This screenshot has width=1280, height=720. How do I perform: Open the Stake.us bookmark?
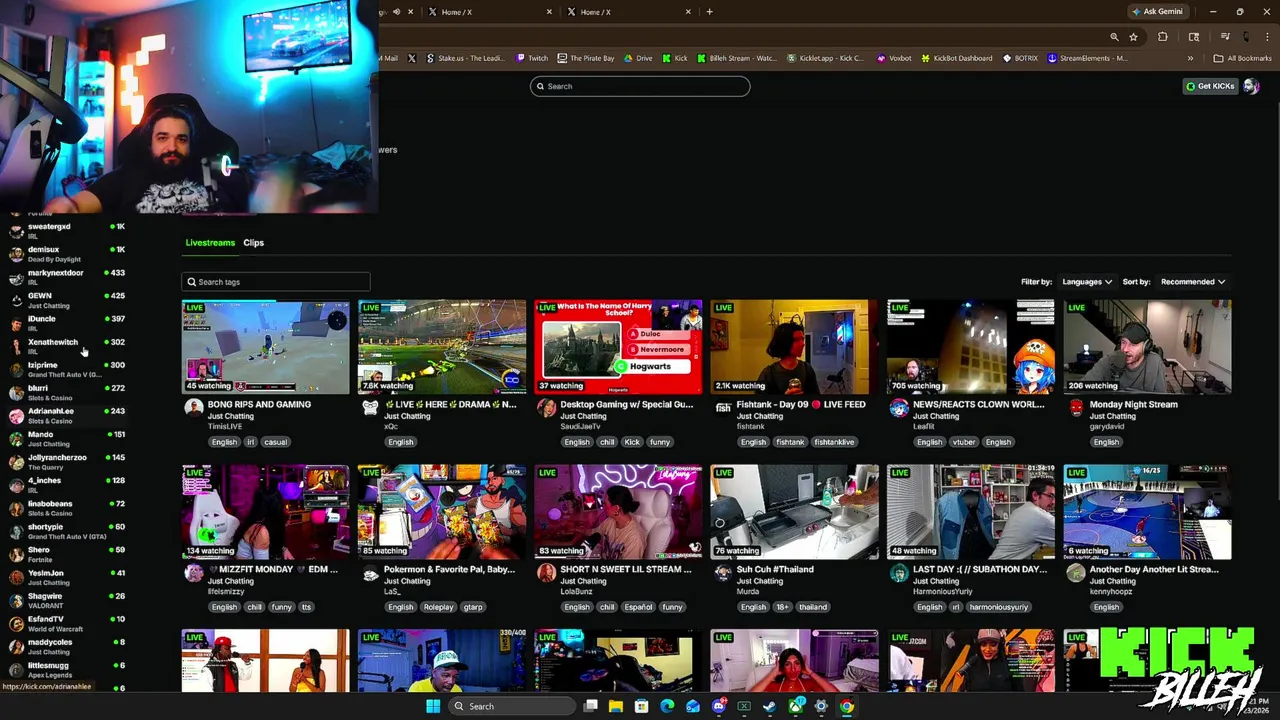(x=465, y=58)
